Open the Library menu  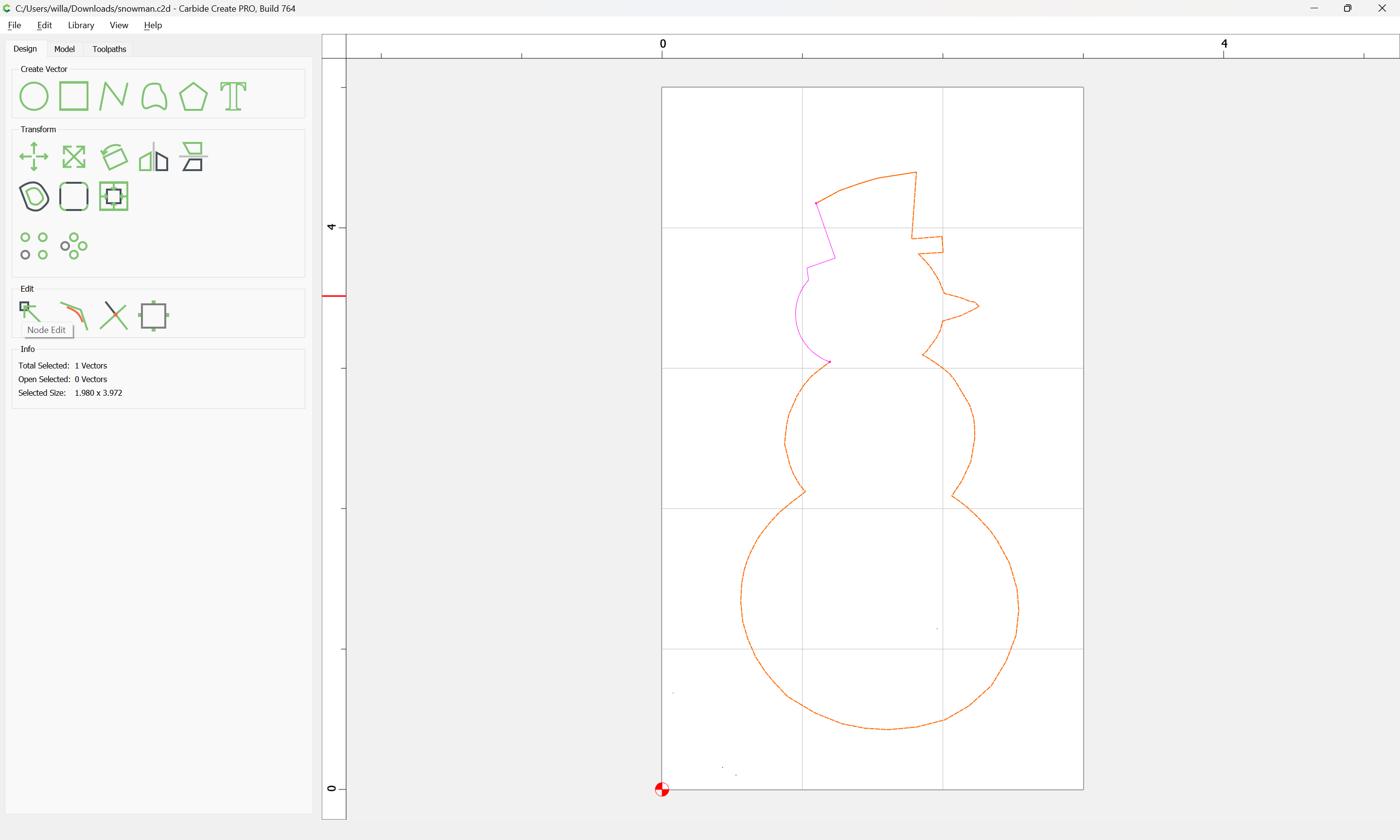[81, 25]
